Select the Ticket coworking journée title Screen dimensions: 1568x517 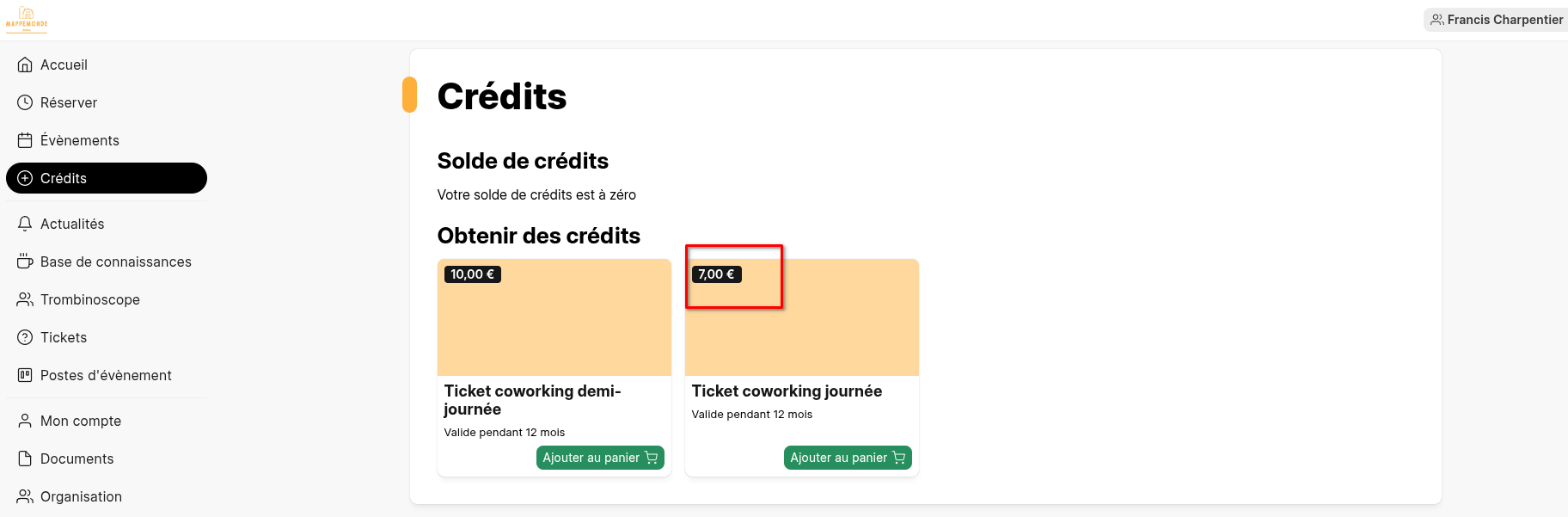787,391
